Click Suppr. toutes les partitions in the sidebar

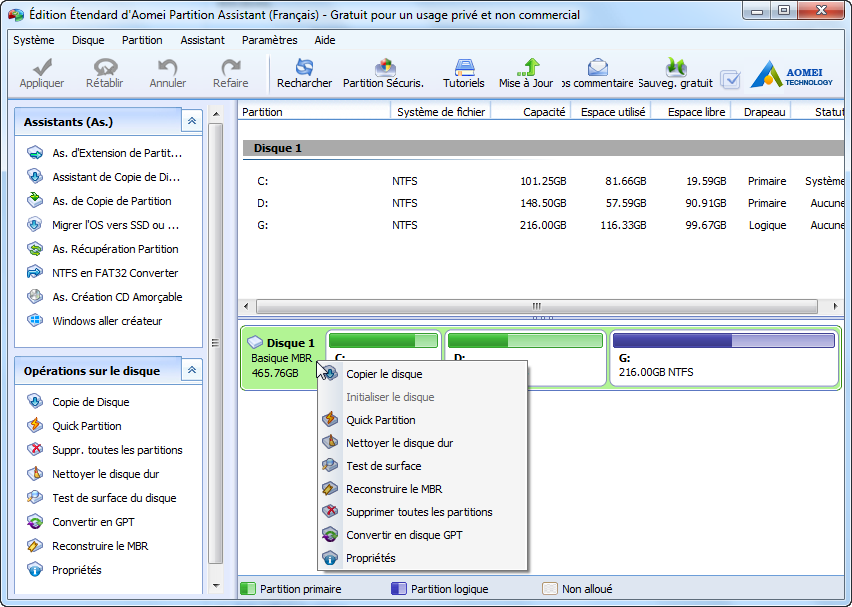(x=105, y=450)
